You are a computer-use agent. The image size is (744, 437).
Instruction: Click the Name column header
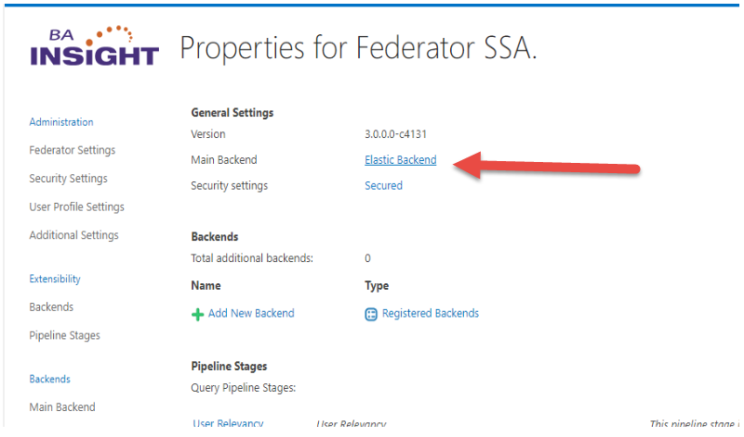pos(205,286)
